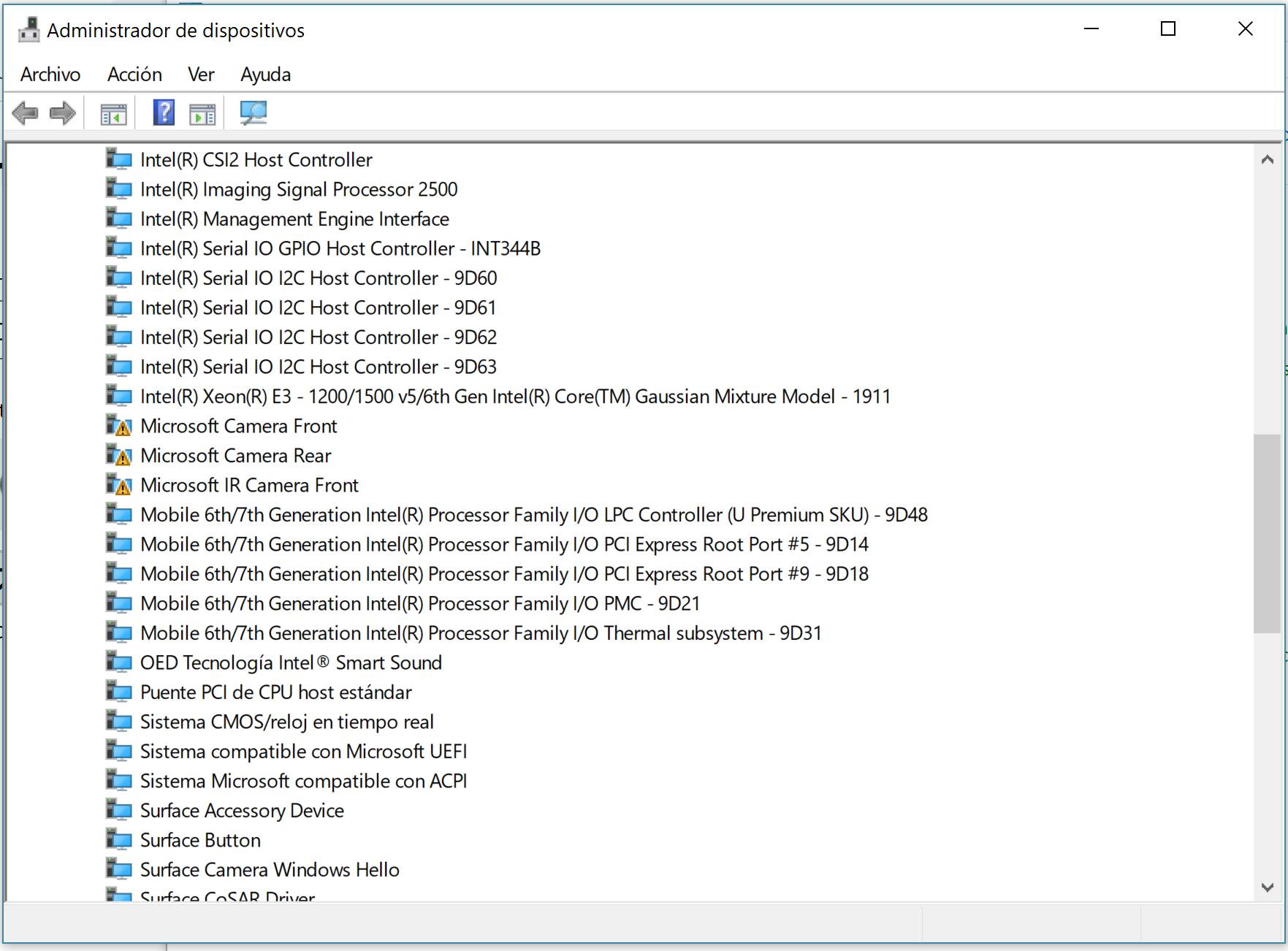The height and width of the screenshot is (951, 1288).
Task: Select Sistema CMOS/reloj en tiempo real
Action: point(287,722)
